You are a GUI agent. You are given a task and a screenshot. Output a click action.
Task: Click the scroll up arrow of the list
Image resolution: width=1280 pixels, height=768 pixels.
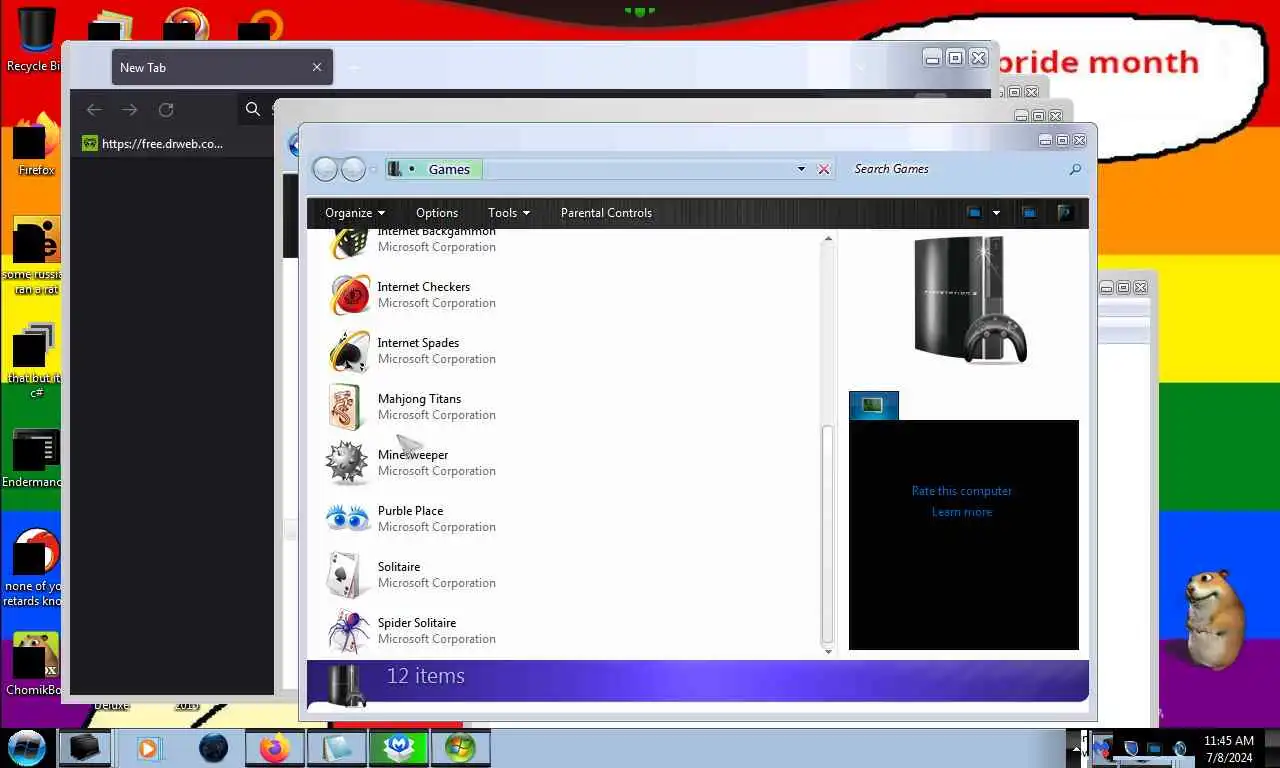pos(827,240)
